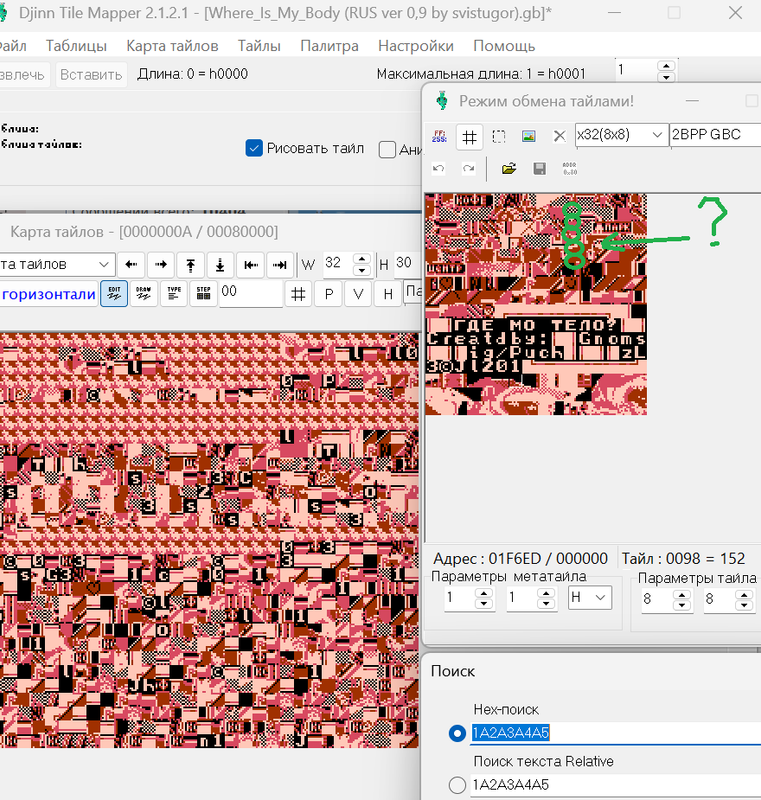The image size is (761, 800).
Task: Click the Вставить button
Action: coord(91,75)
